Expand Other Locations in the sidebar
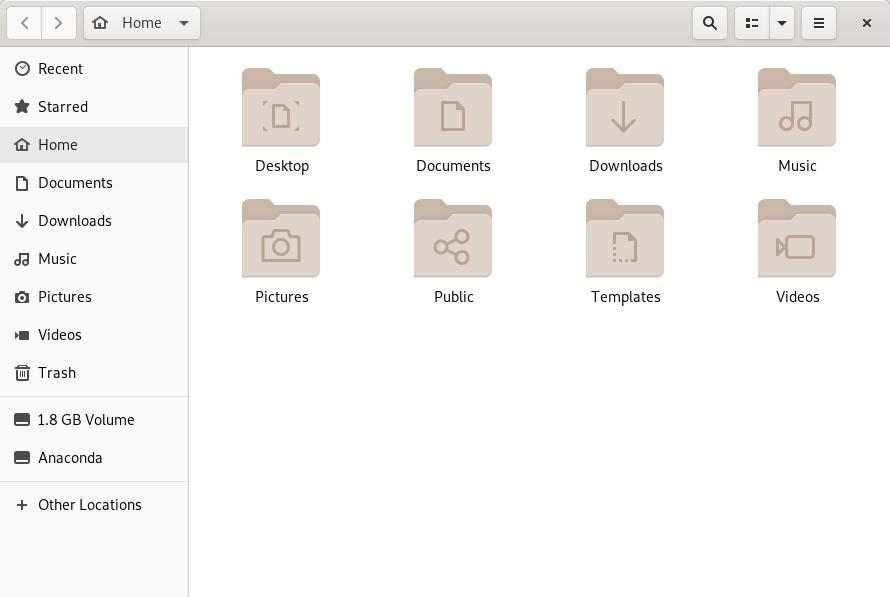 (89, 505)
